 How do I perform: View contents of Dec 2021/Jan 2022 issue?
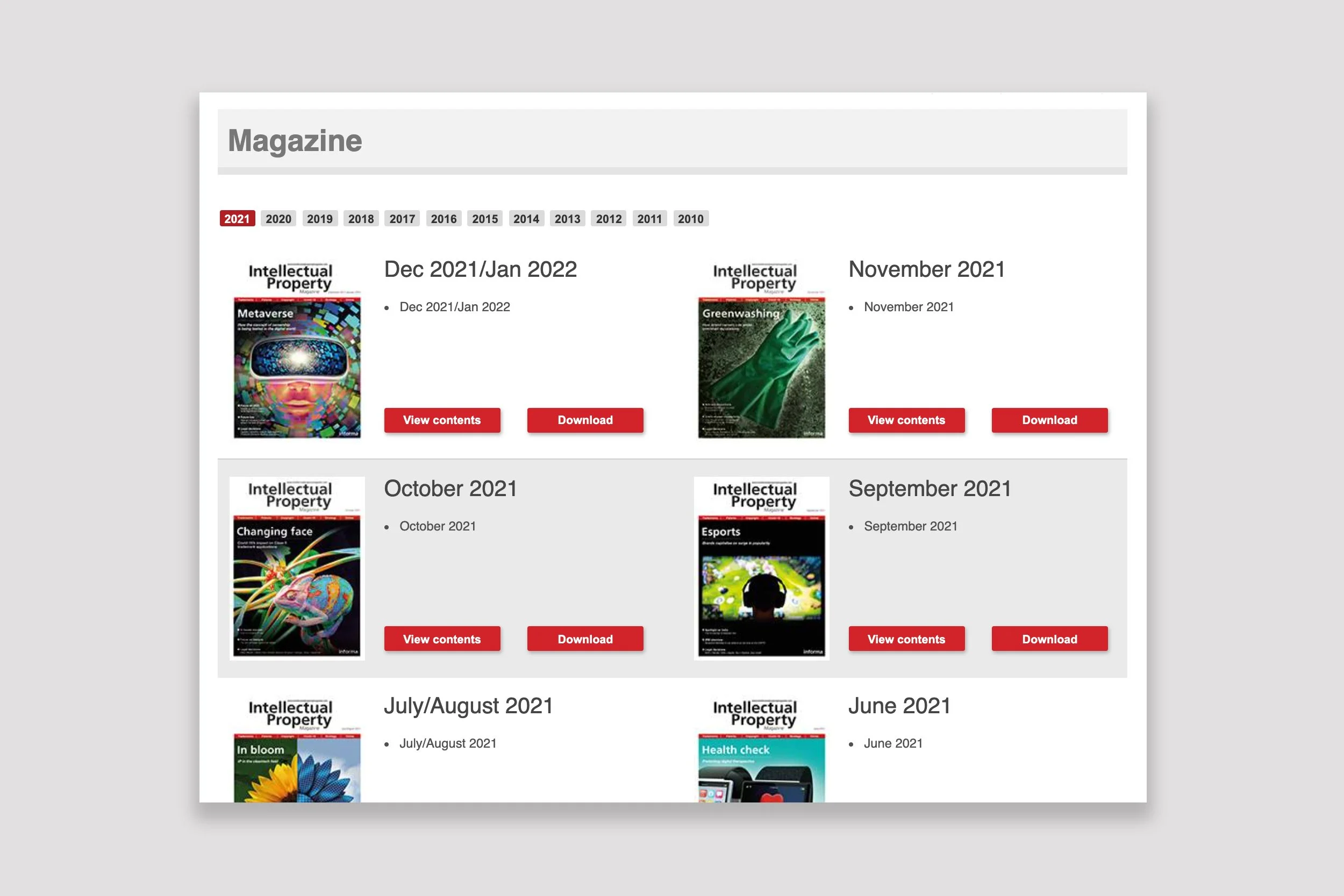coord(442,420)
